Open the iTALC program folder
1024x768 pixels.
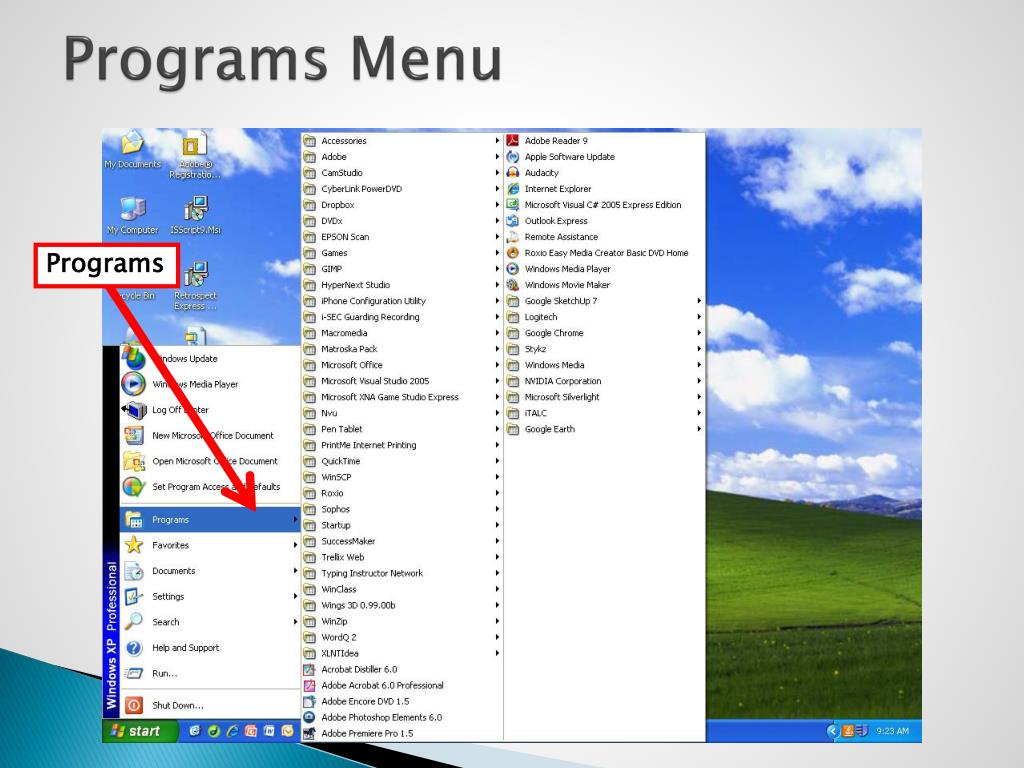(605, 413)
